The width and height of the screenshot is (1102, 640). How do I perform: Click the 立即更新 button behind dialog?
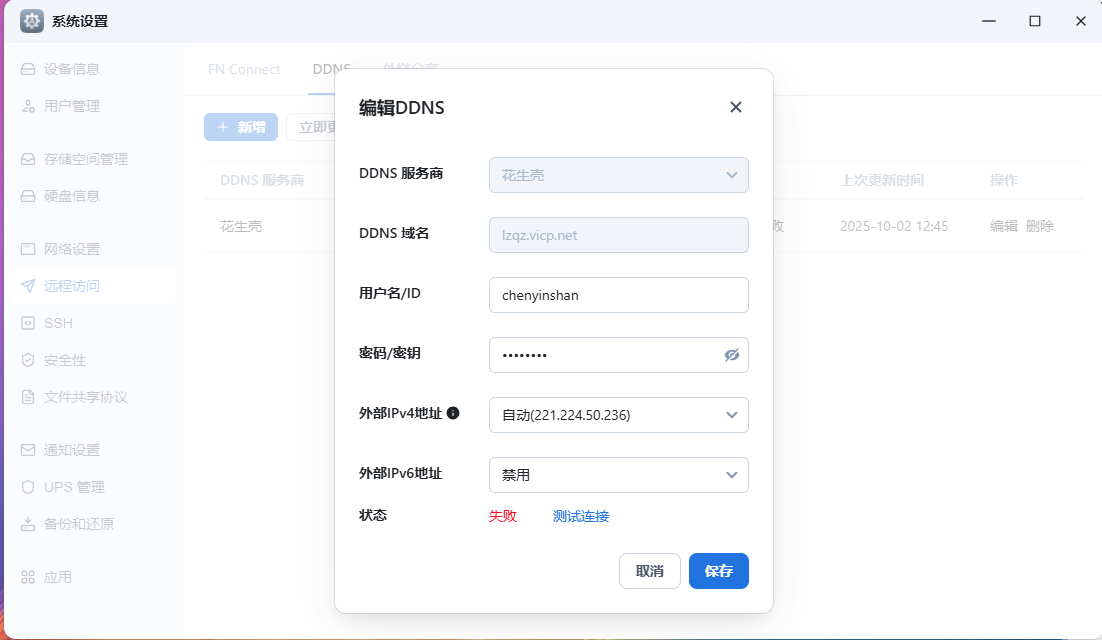tap(313, 127)
